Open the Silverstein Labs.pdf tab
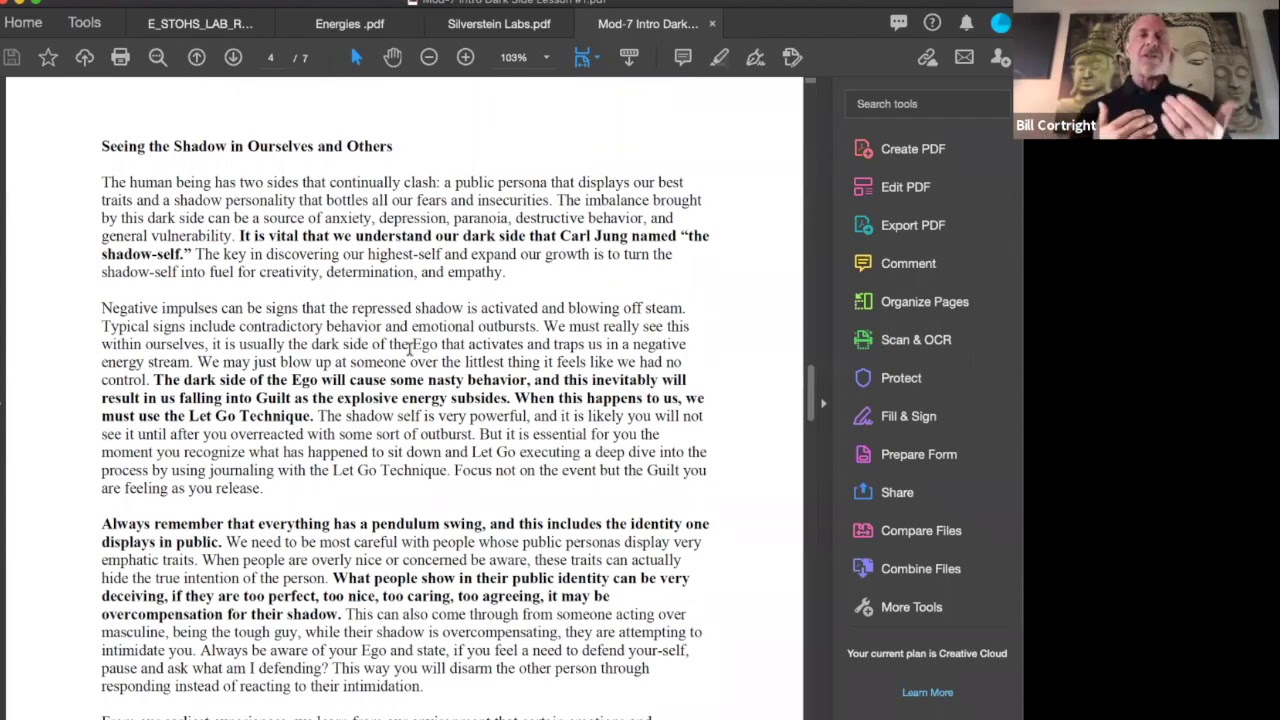Screen dimensions: 1280x720 coord(498,24)
